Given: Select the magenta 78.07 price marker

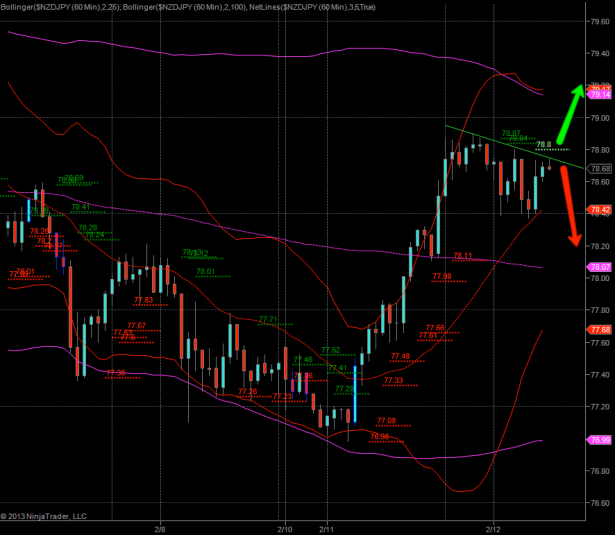Looking at the screenshot, I should [x=601, y=267].
